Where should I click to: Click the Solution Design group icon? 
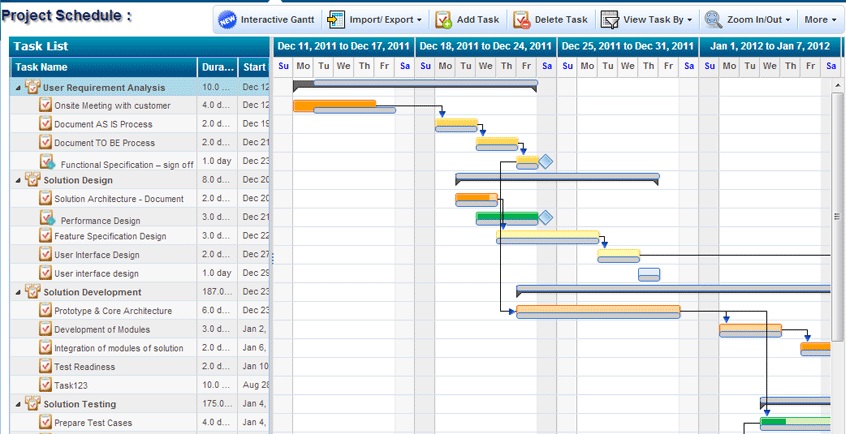33,180
